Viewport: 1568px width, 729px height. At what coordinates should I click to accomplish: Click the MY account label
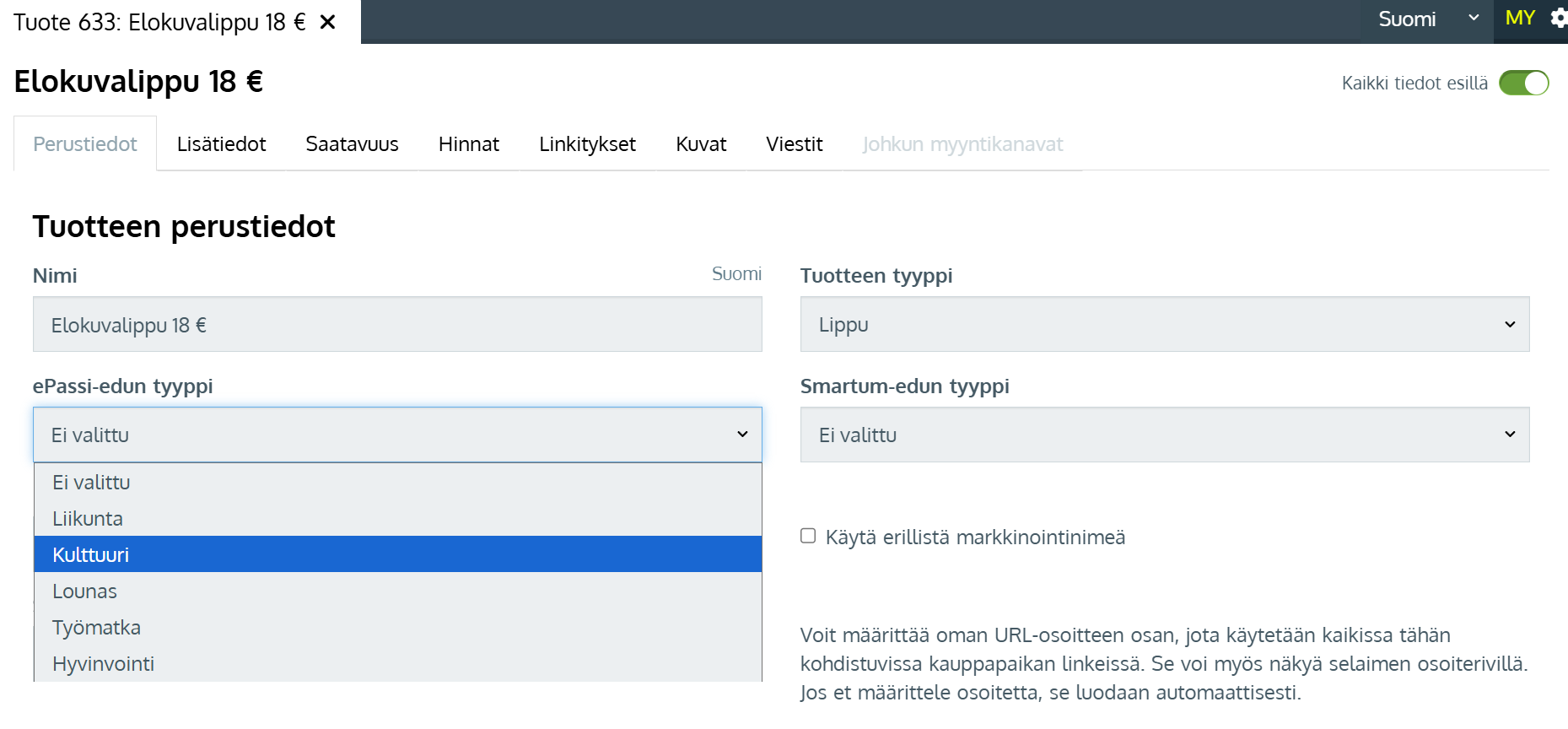pos(1520,19)
